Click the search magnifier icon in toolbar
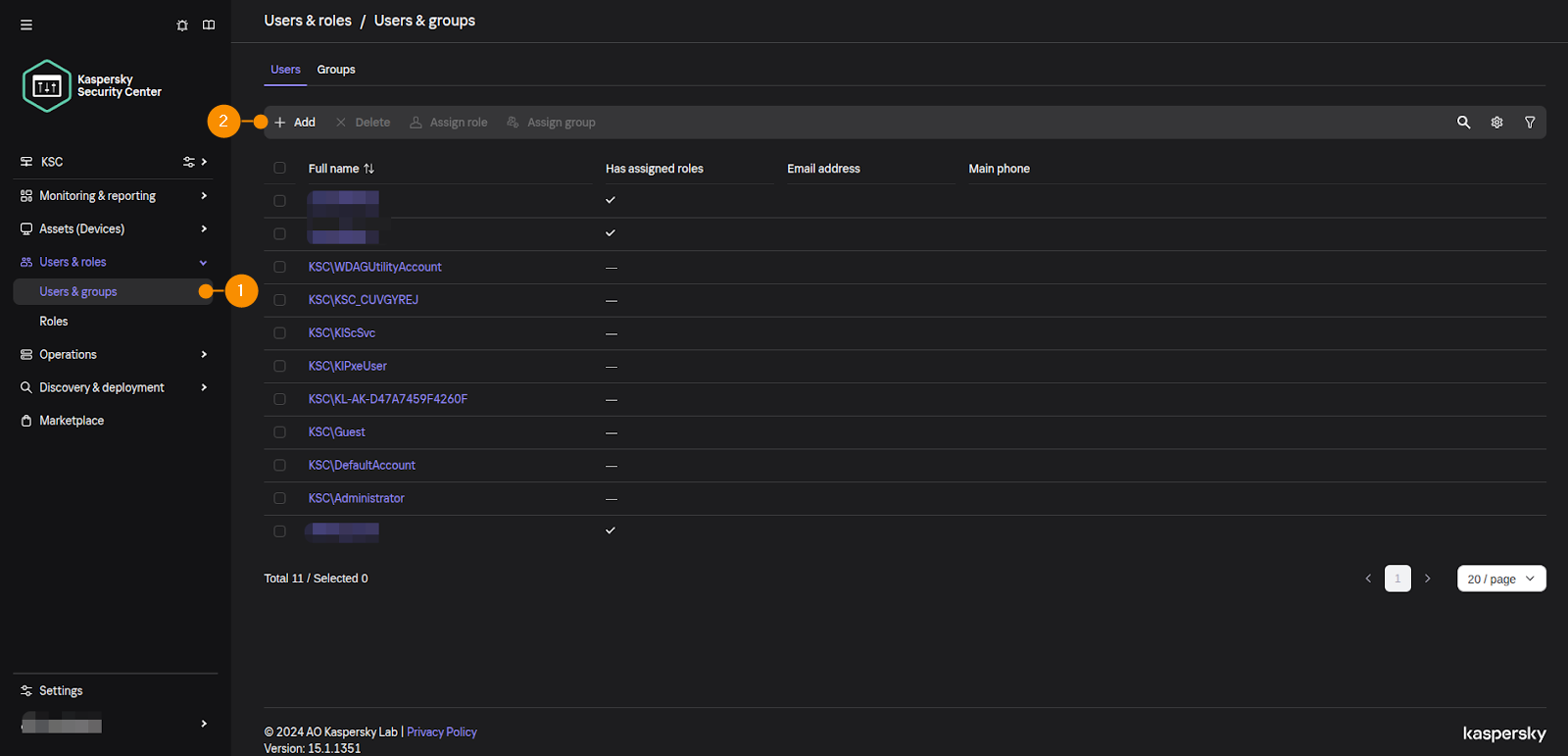 tap(1463, 123)
